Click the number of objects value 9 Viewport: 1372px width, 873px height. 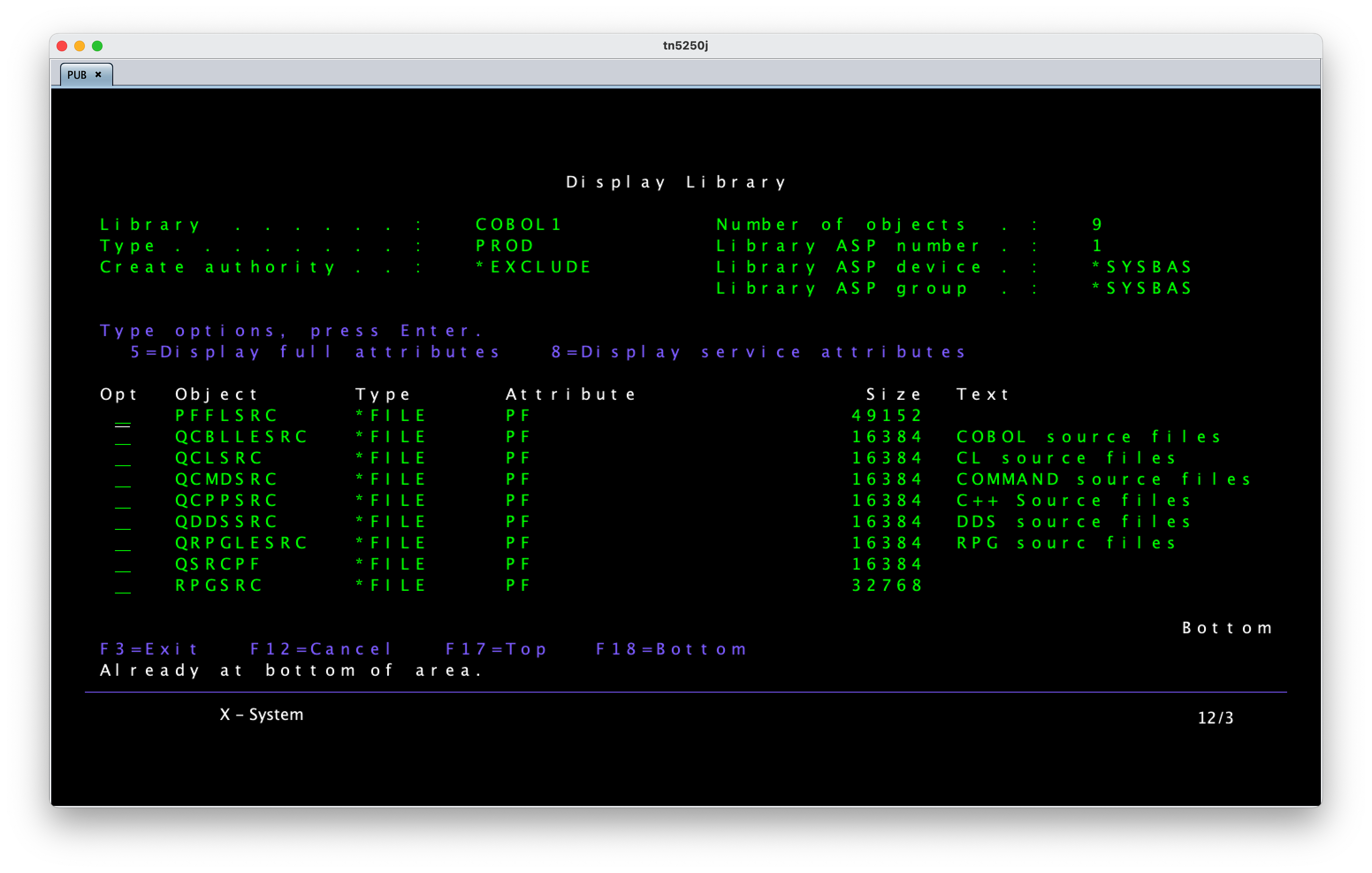(1097, 225)
